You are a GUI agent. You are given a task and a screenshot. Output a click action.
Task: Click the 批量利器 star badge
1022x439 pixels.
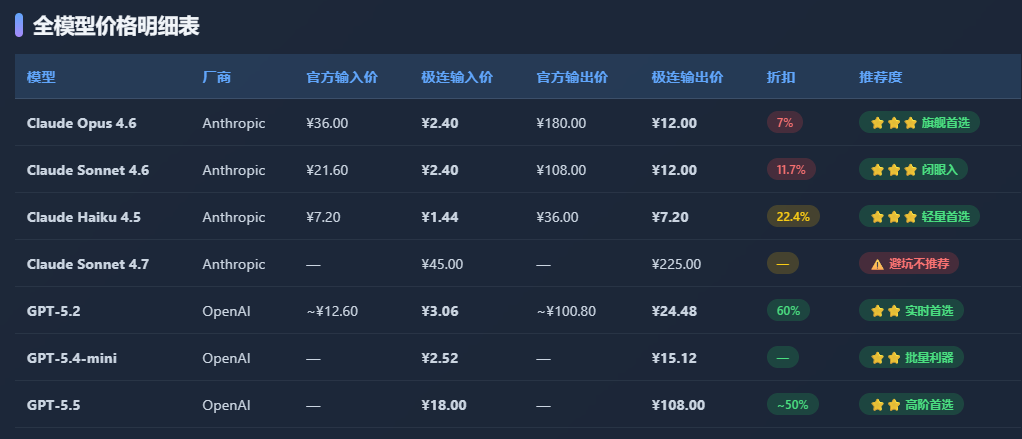click(911, 358)
